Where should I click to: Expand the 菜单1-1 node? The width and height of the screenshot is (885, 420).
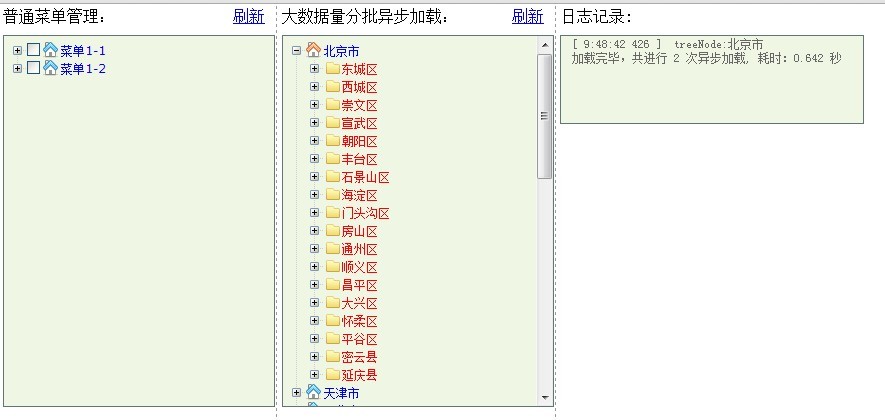coord(17,51)
